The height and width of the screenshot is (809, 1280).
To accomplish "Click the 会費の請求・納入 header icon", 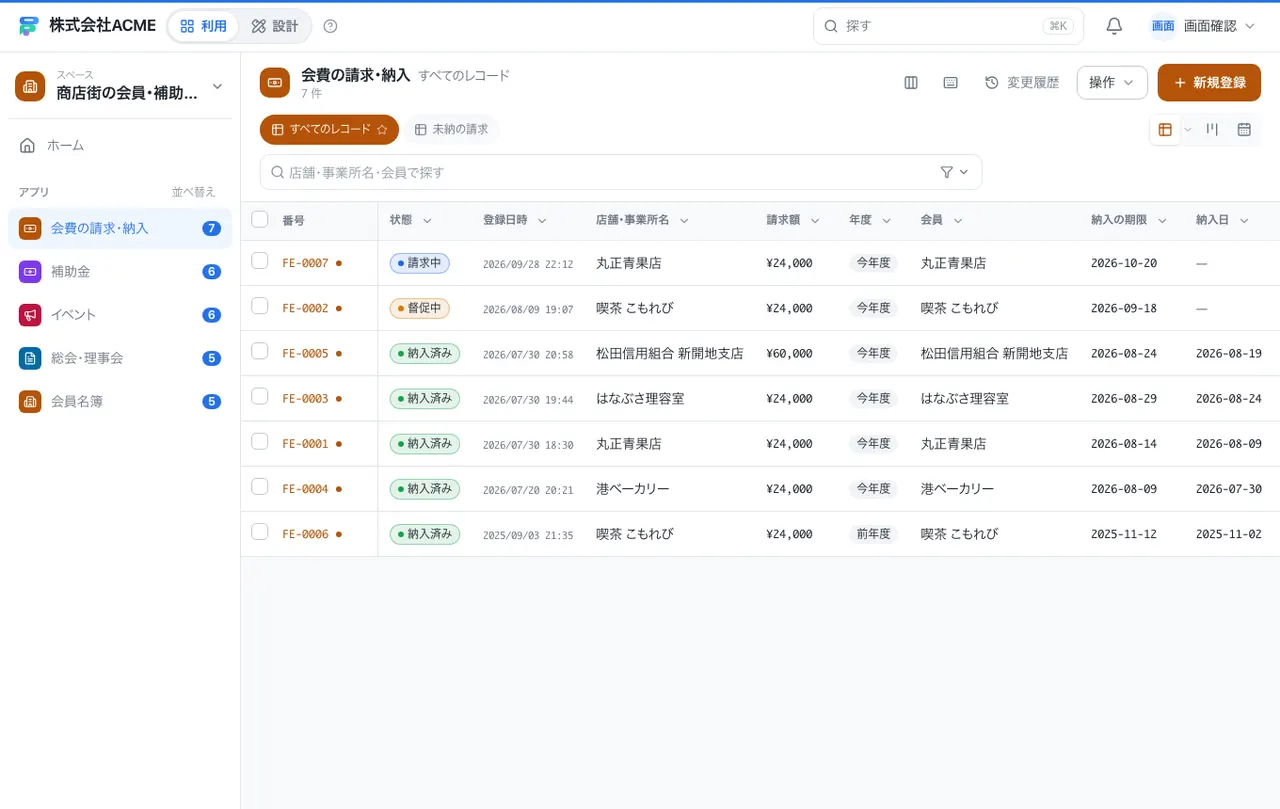I will click(275, 83).
